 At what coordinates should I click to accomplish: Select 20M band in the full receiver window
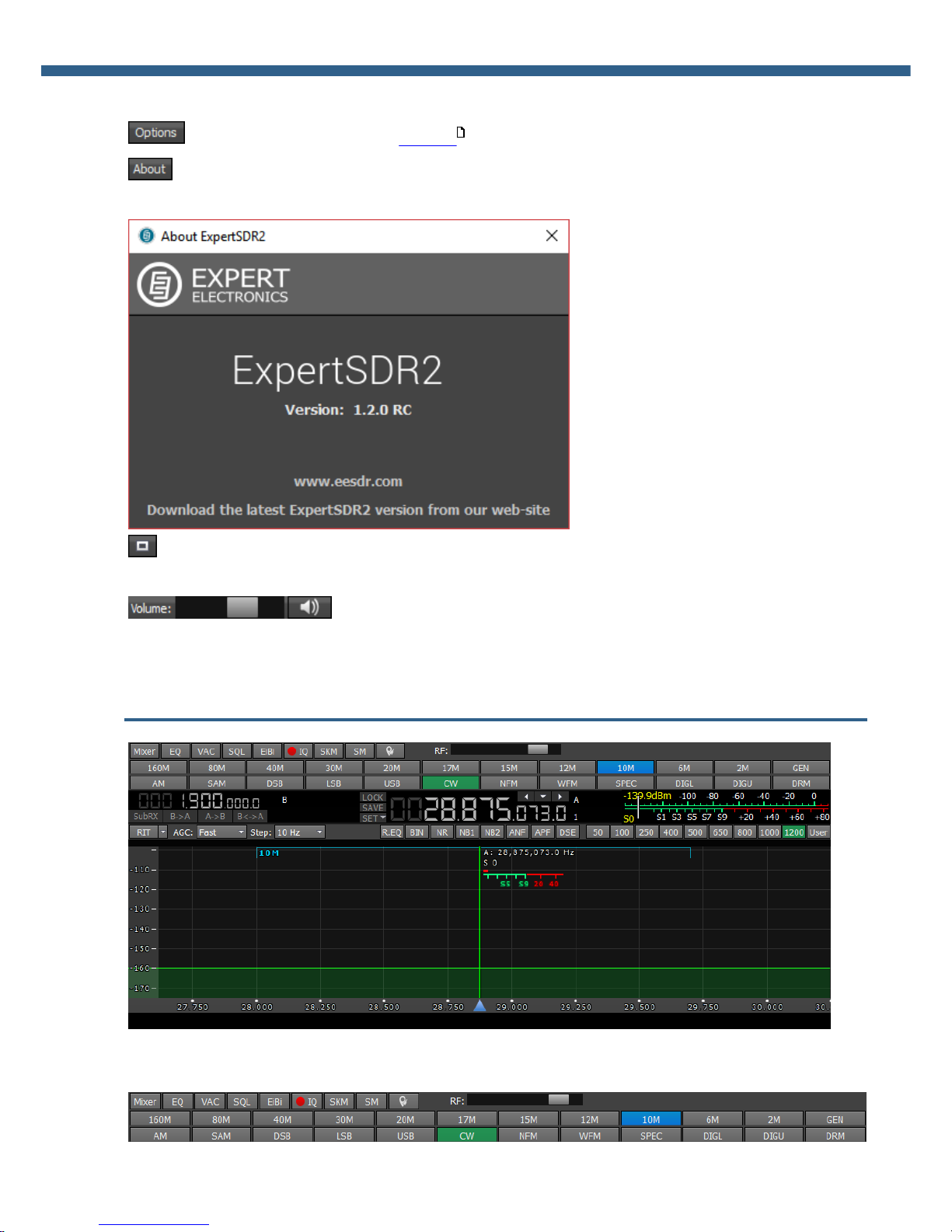pos(392,768)
